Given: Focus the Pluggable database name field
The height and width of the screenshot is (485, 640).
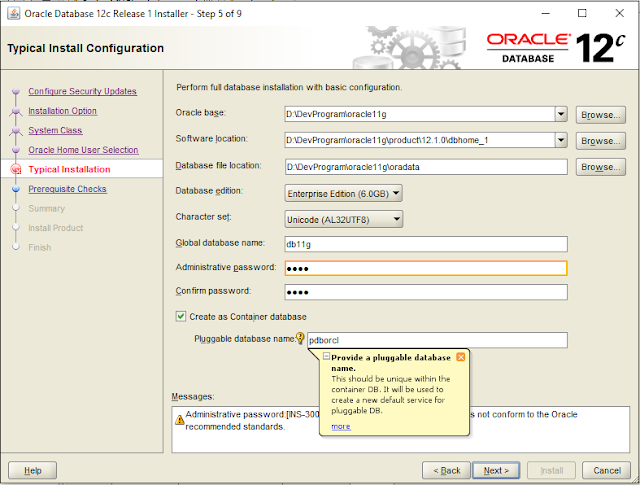Looking at the screenshot, I should tap(437, 340).
